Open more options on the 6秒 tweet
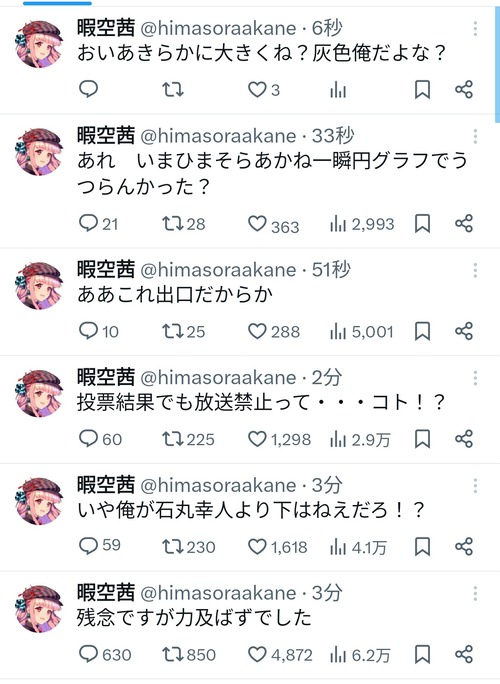The image size is (500, 684). [x=475, y=29]
